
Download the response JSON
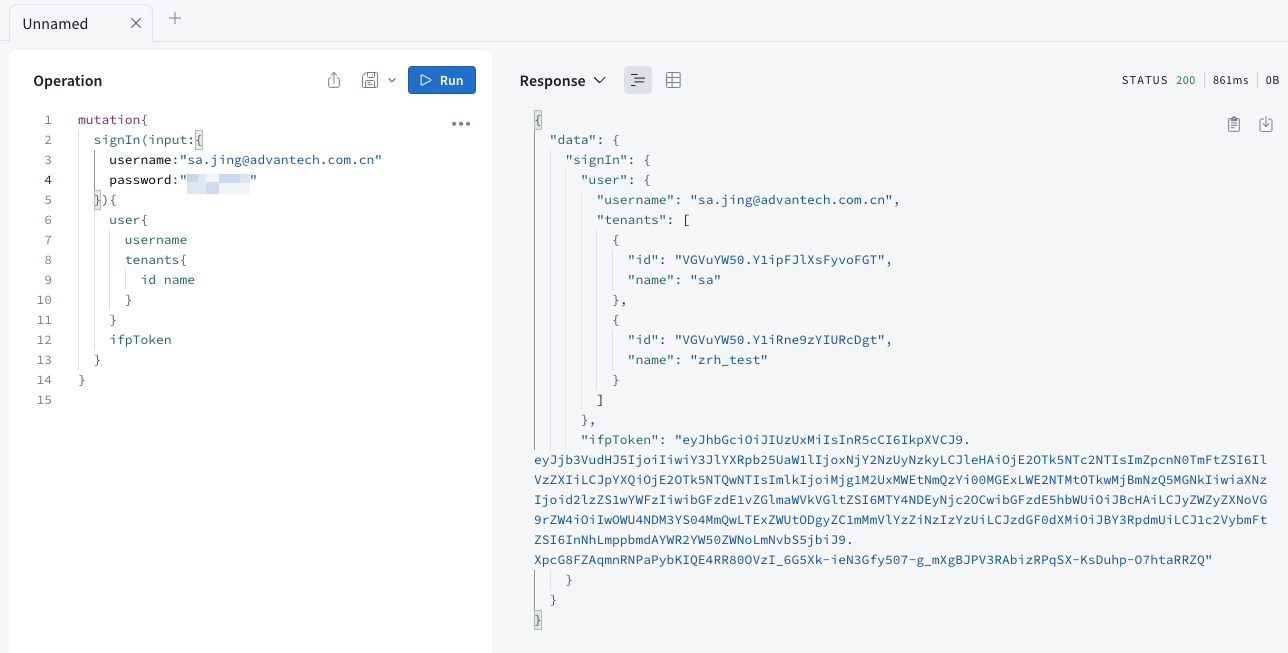click(x=1266, y=123)
